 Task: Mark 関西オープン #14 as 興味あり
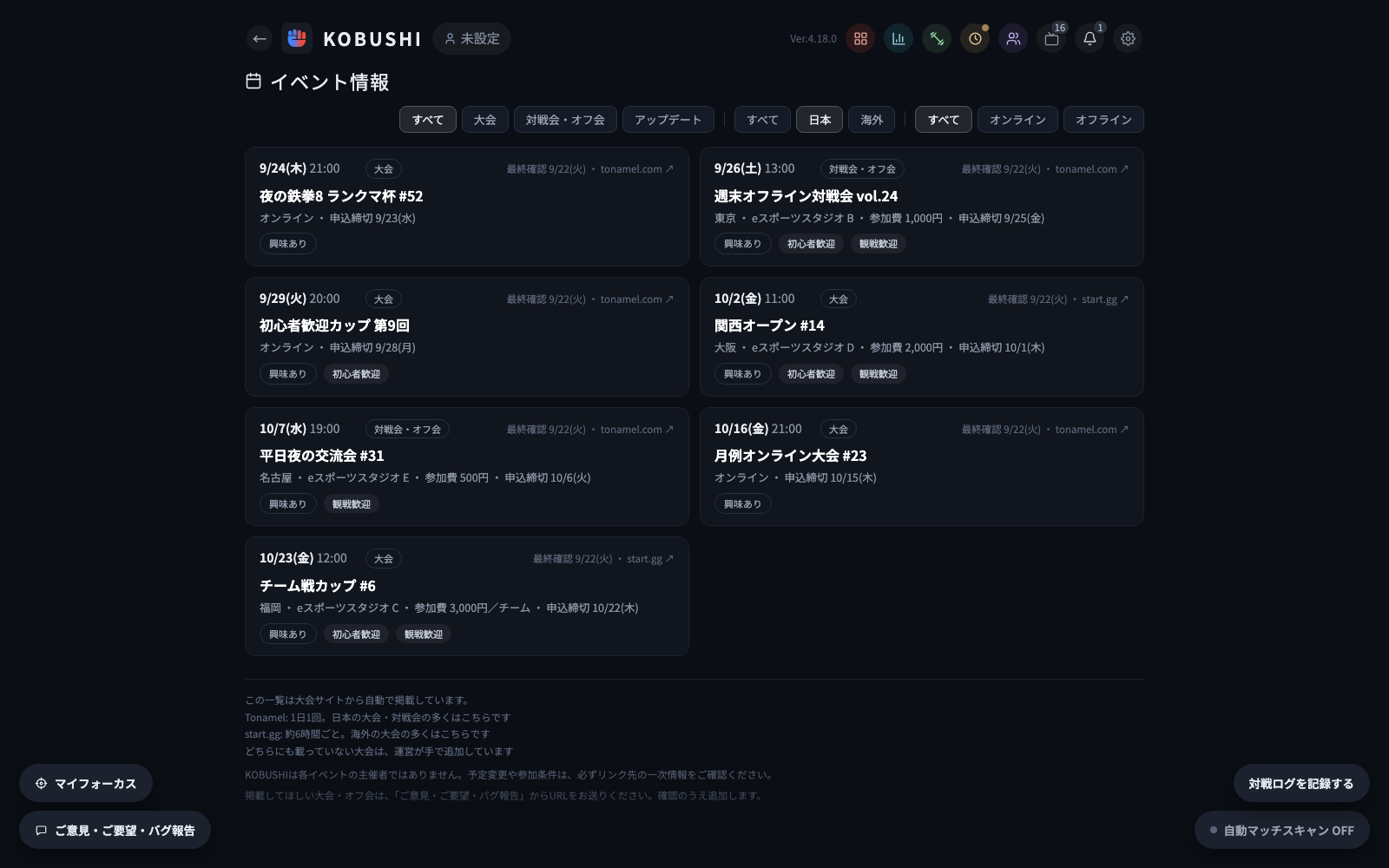click(x=742, y=374)
